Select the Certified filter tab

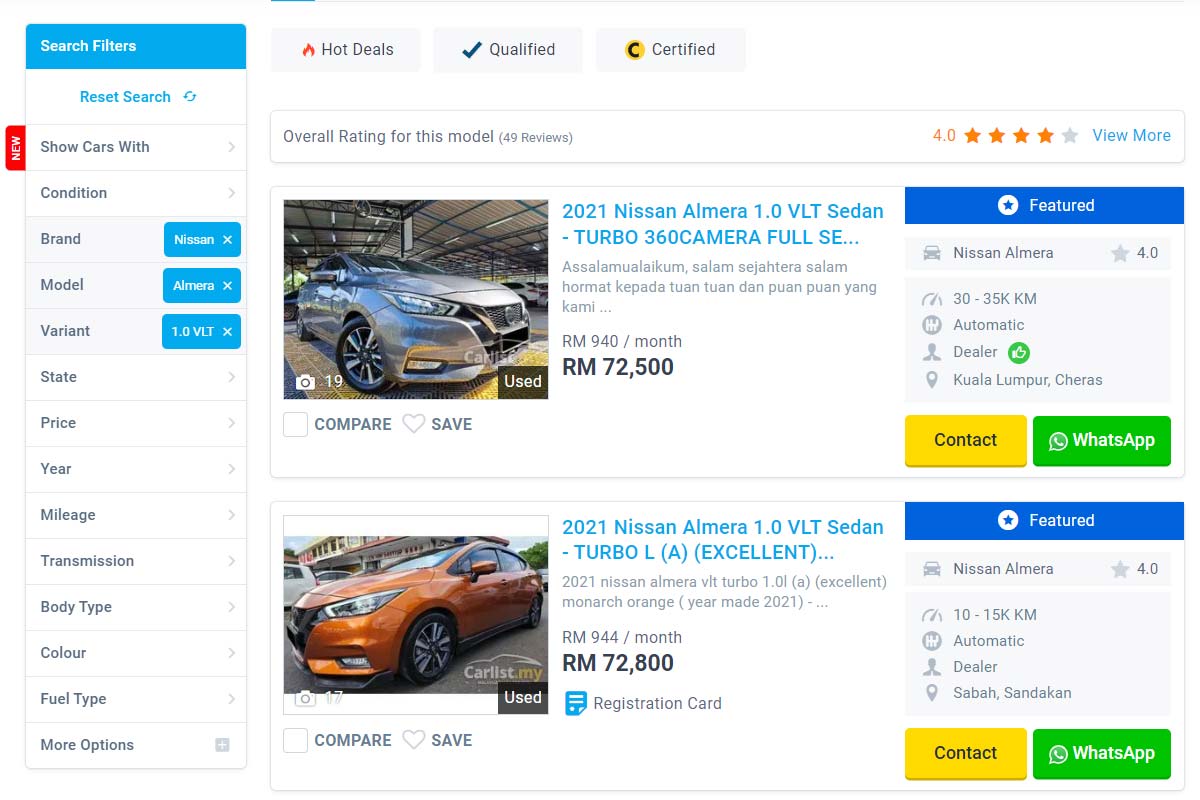click(x=670, y=50)
